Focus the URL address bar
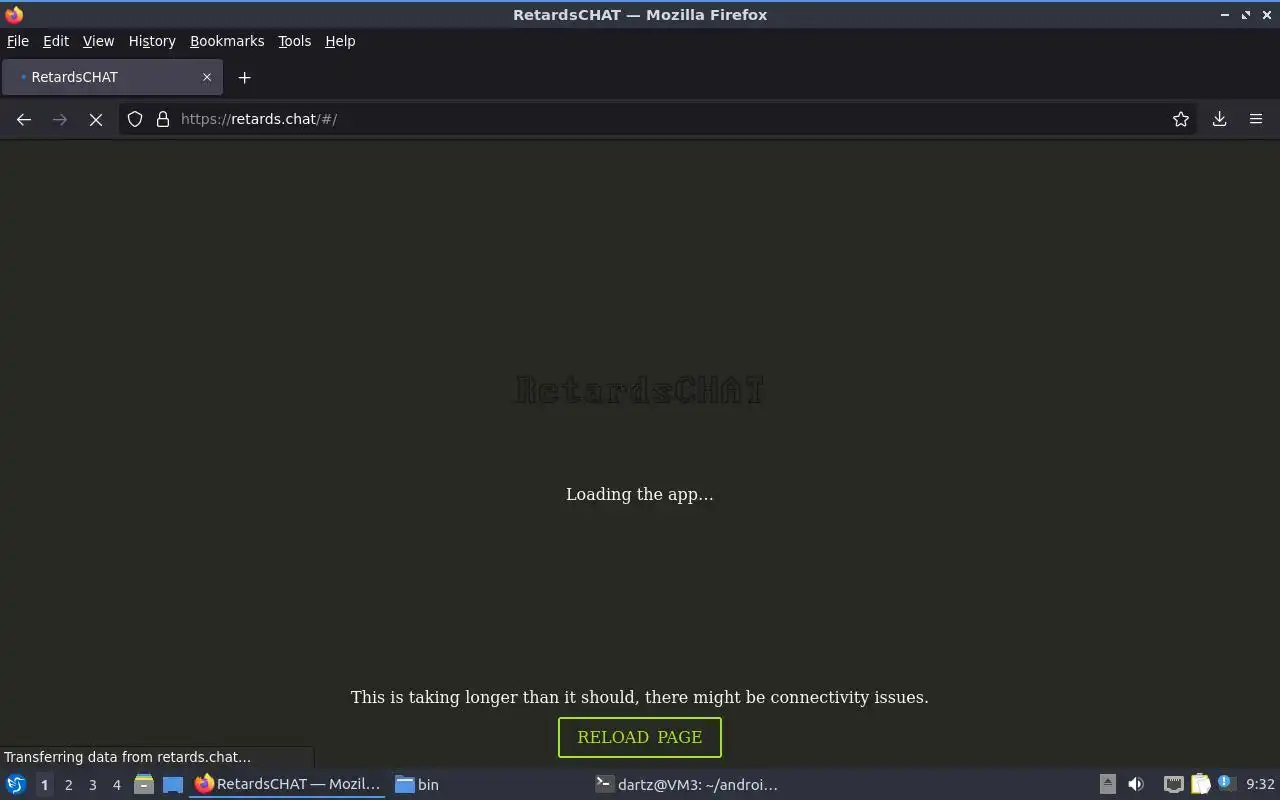The image size is (1280, 800). click(x=660, y=119)
